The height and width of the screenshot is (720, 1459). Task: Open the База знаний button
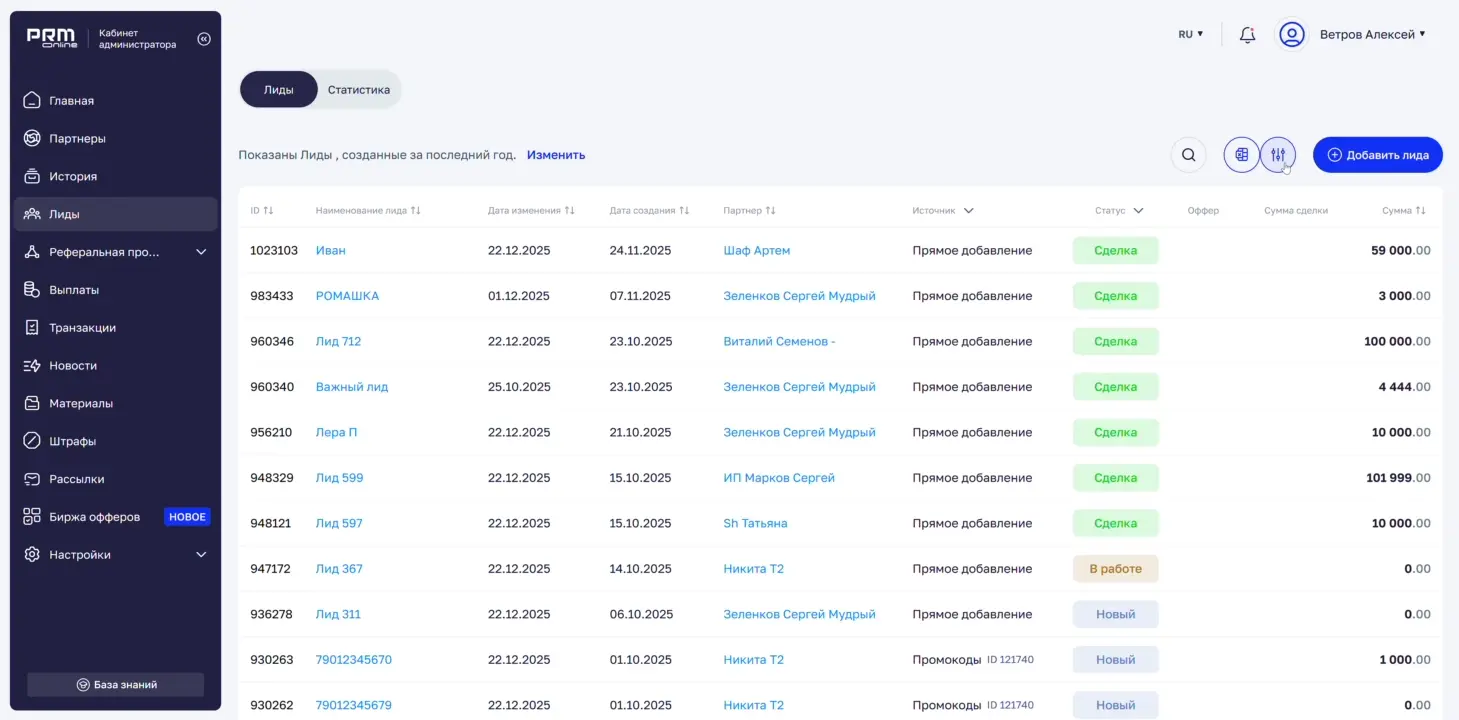[x=116, y=685]
